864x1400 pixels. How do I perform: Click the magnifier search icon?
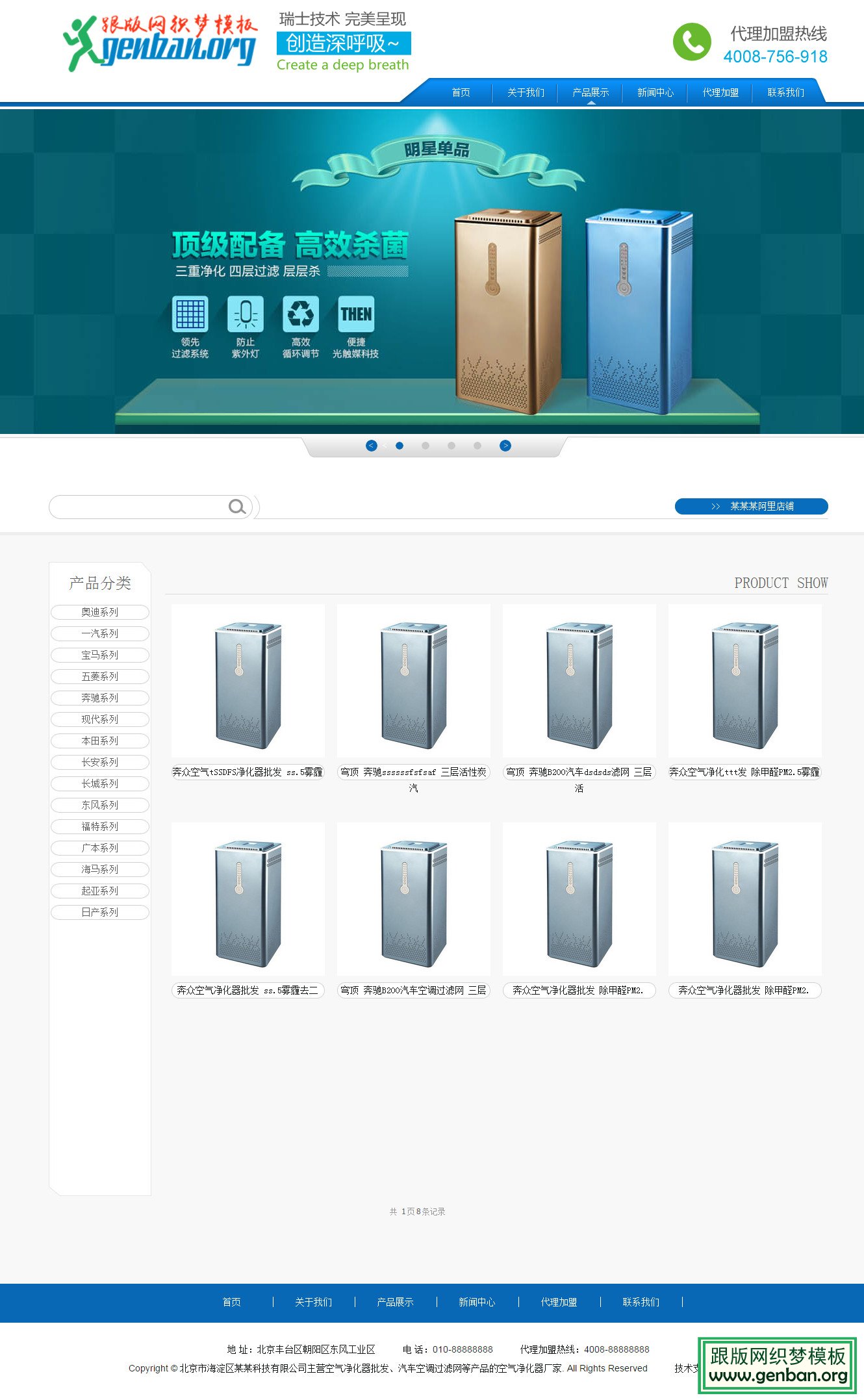(x=237, y=507)
